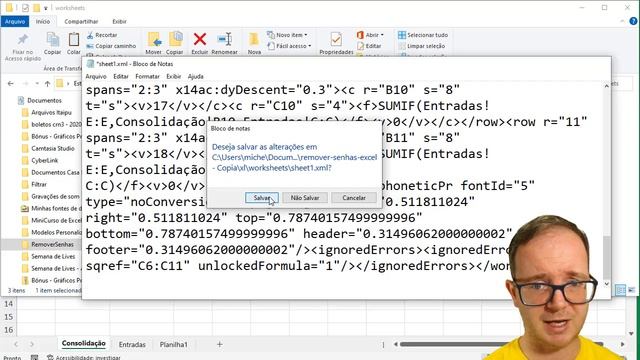
Task: Click Não Salvar button
Action: (x=305, y=198)
